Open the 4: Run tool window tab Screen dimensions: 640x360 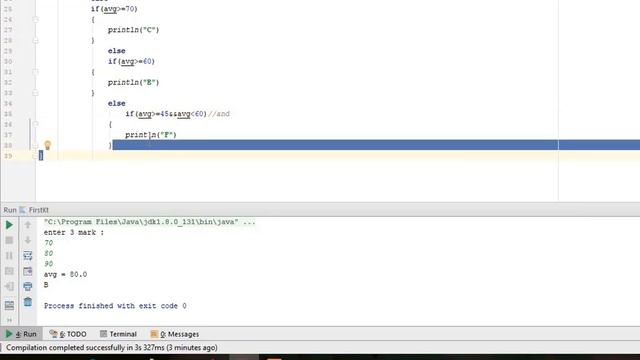[x=21, y=334]
